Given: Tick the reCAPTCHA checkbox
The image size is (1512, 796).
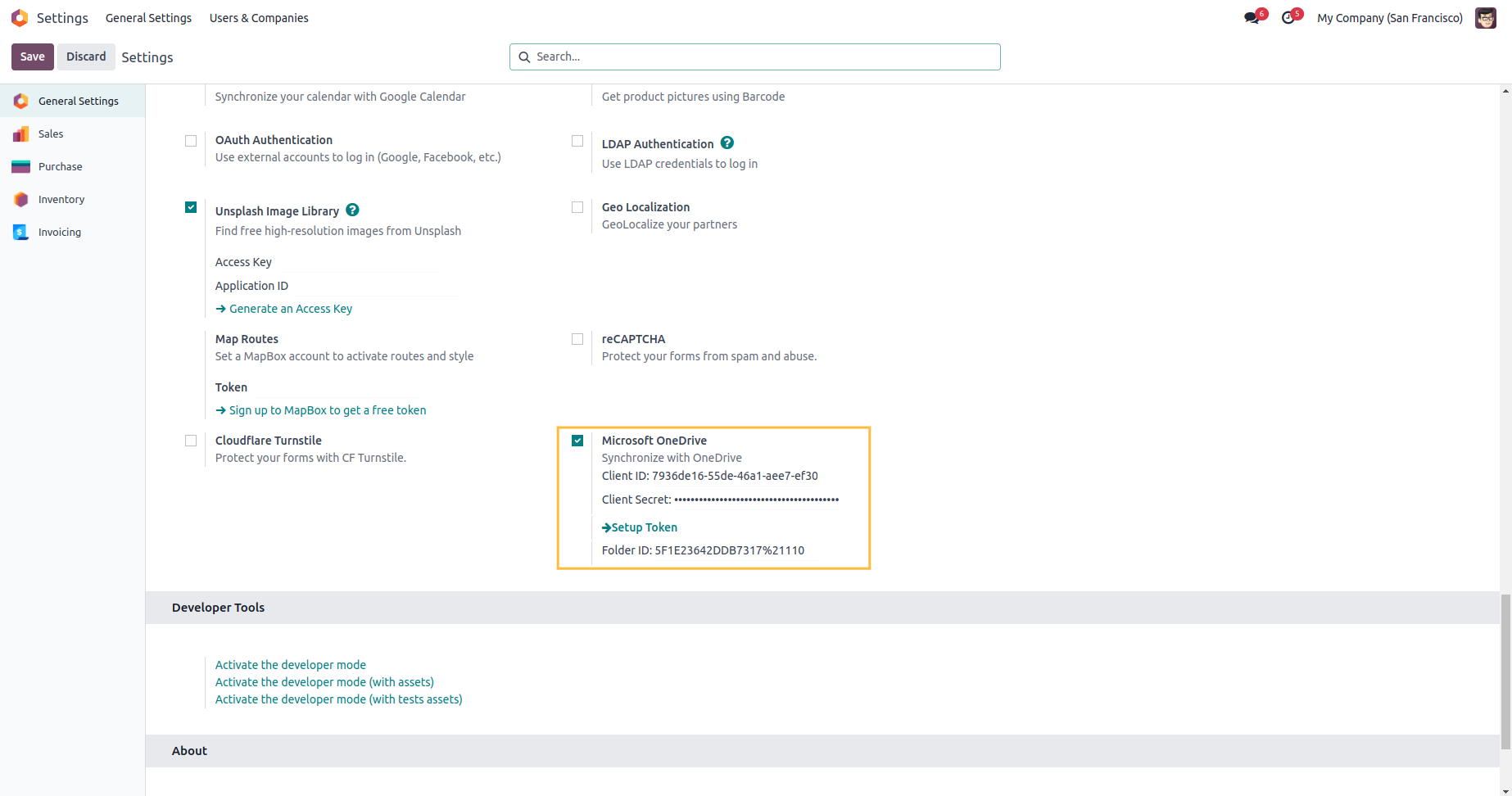Looking at the screenshot, I should (x=577, y=339).
